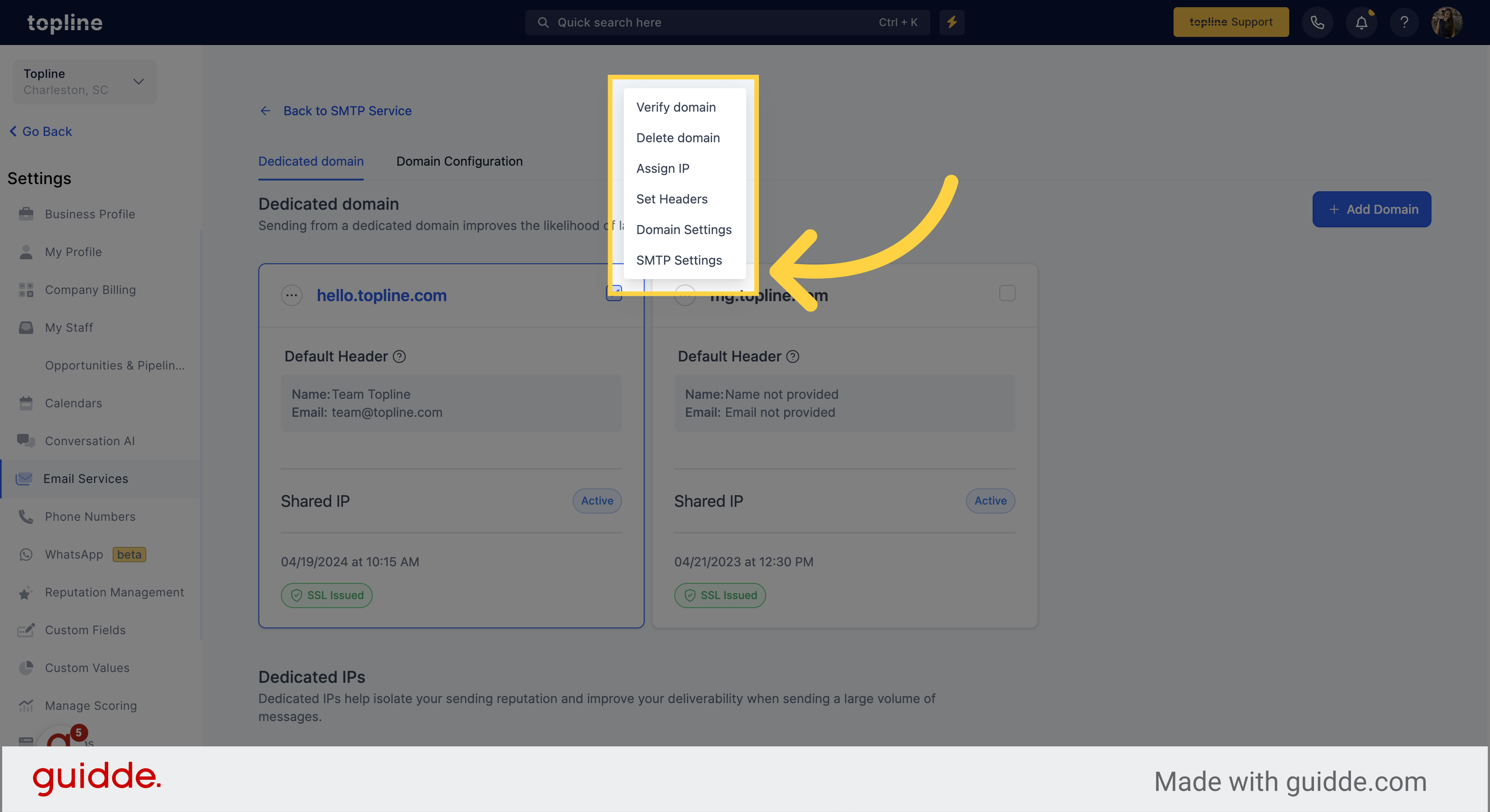Select Domain Settings from context menu
This screenshot has width=1490, height=812.
click(x=684, y=230)
